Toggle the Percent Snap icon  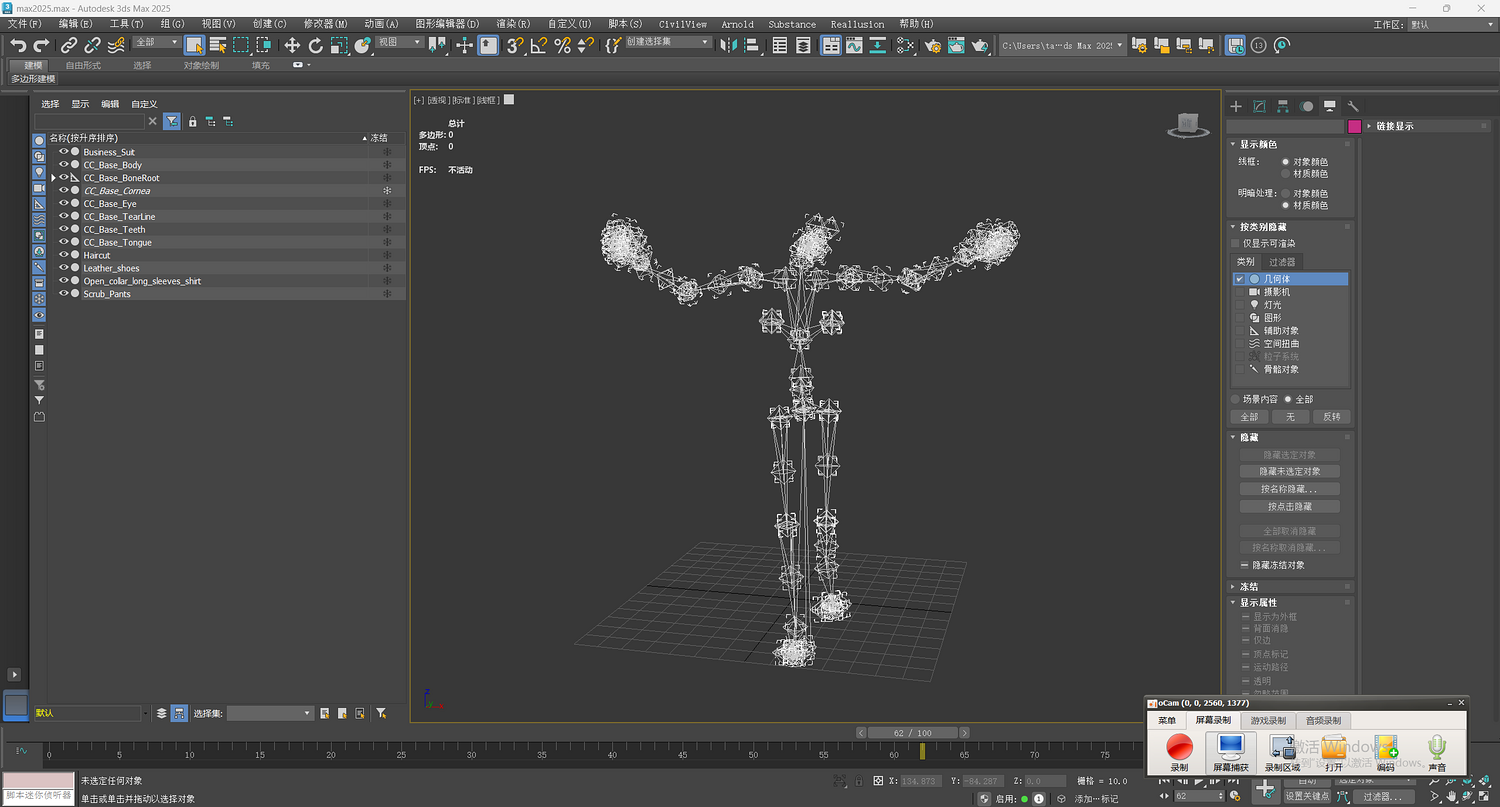(562, 45)
